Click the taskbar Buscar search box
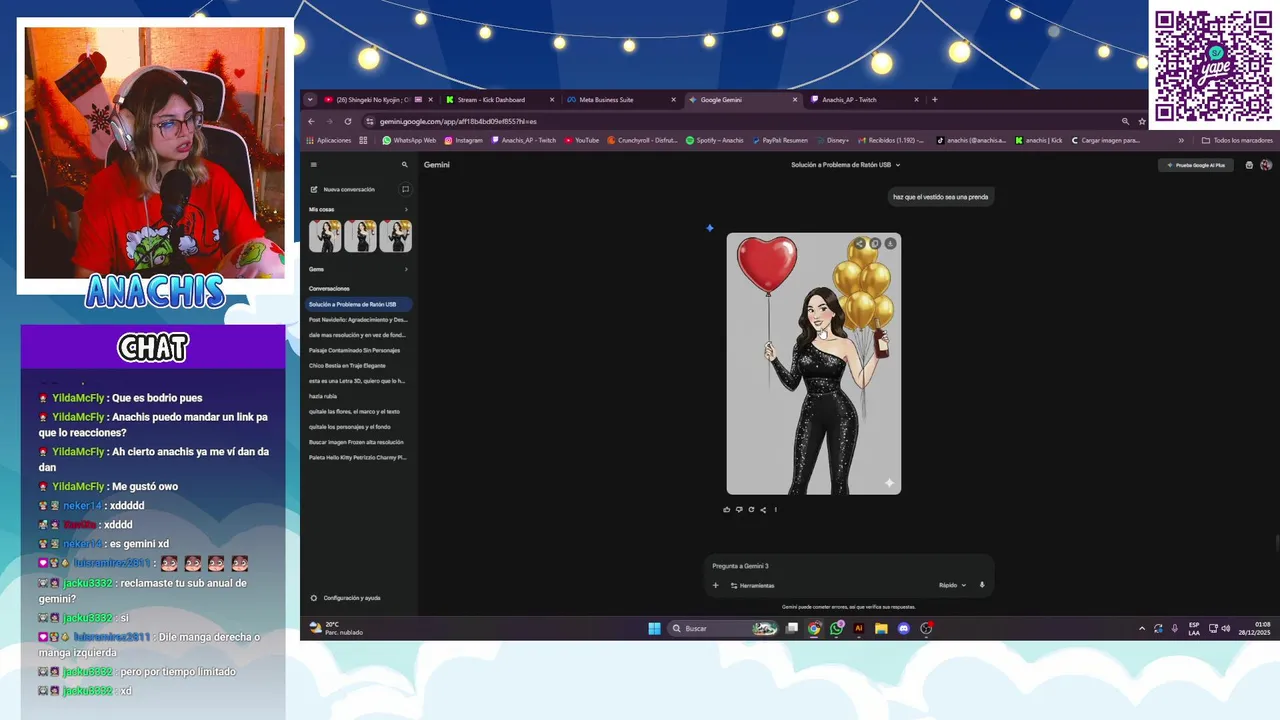The image size is (1280, 720). click(722, 628)
